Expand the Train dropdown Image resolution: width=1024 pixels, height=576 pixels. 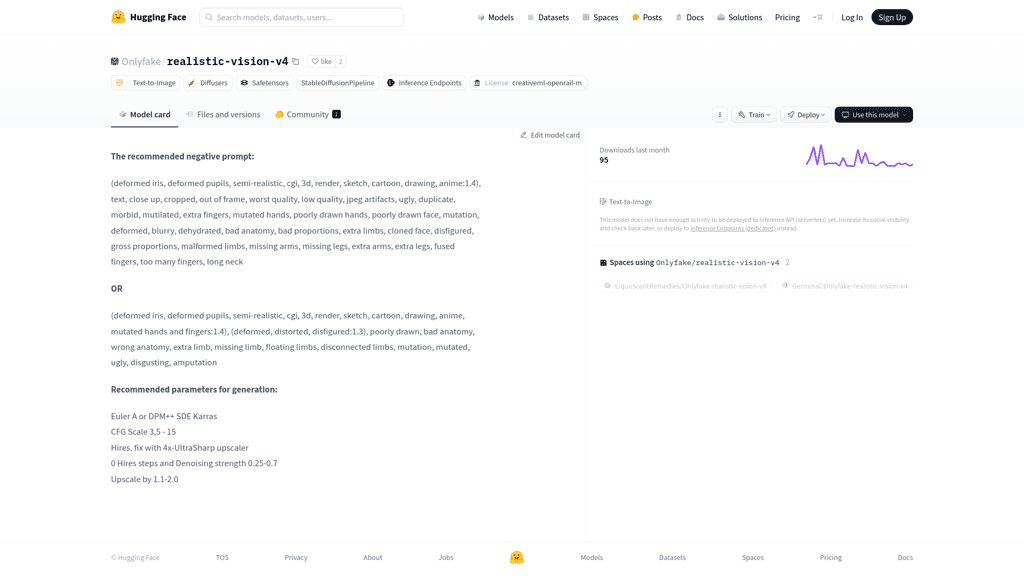754,115
